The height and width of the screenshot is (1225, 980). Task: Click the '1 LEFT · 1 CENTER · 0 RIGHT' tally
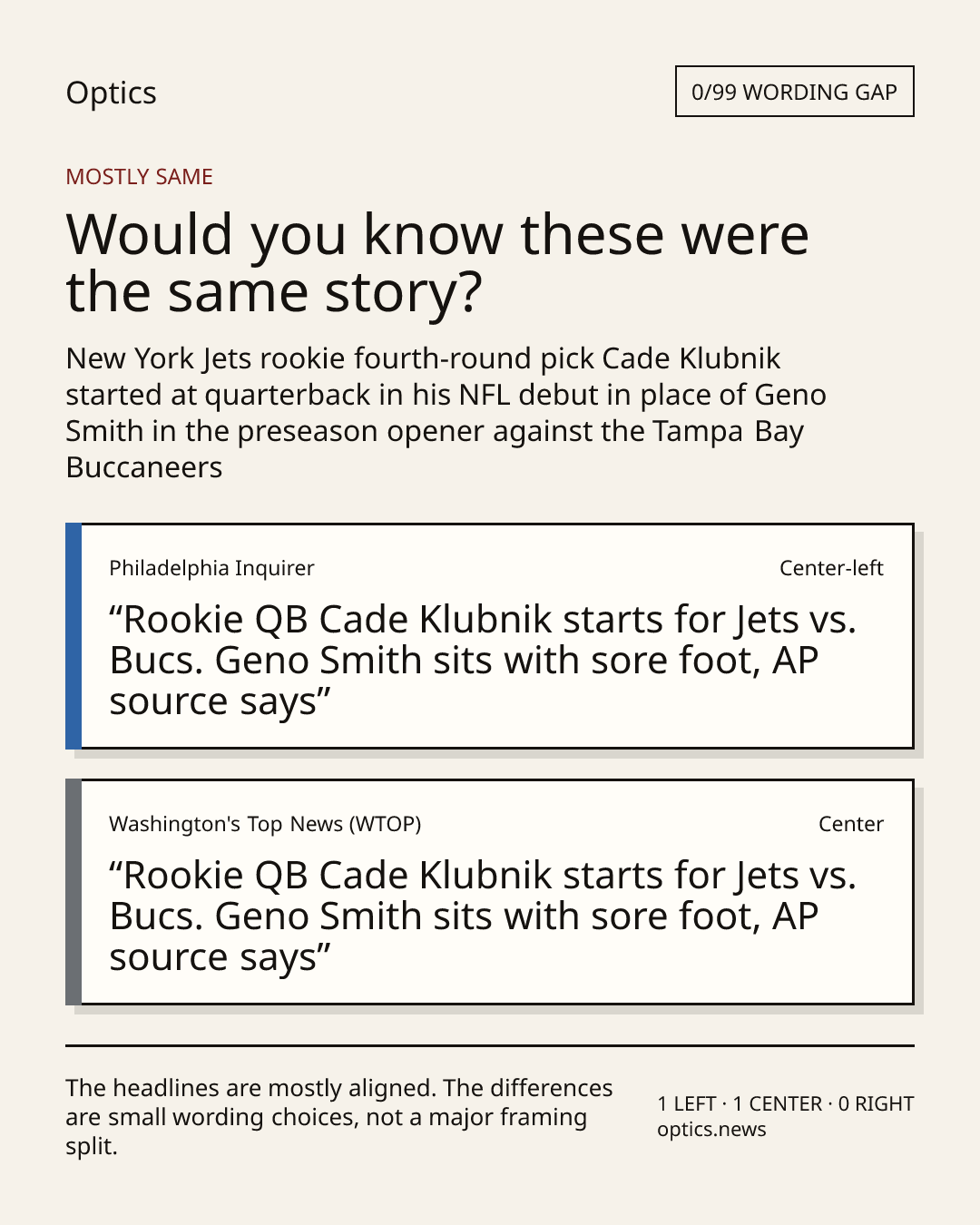coord(785,1104)
